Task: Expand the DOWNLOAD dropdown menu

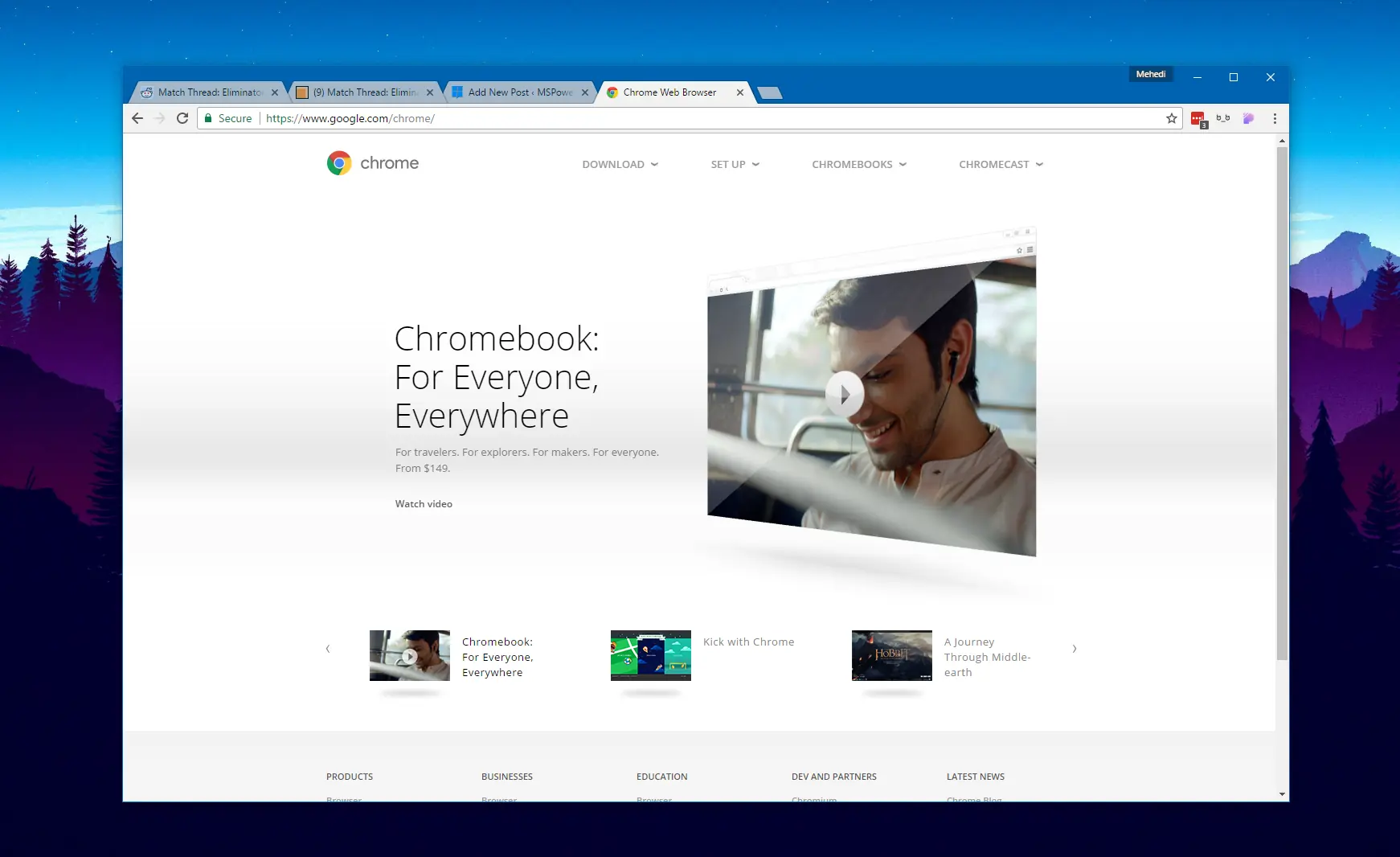Action: point(620,164)
